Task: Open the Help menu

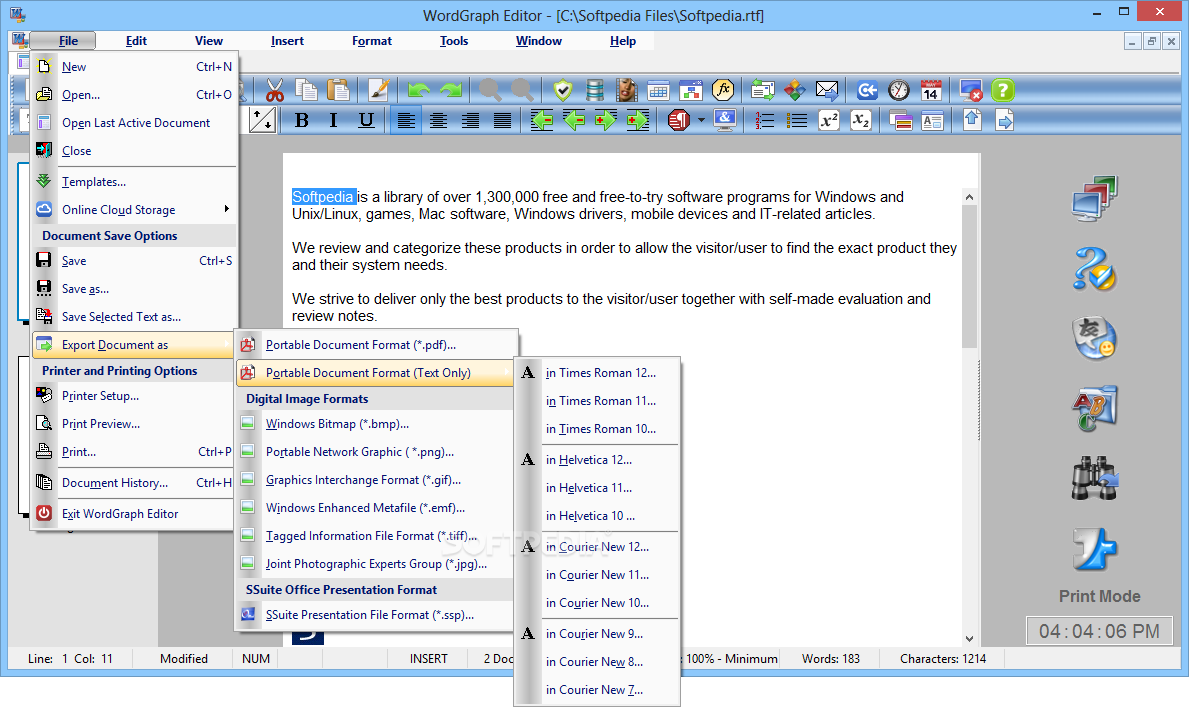Action: [623, 41]
